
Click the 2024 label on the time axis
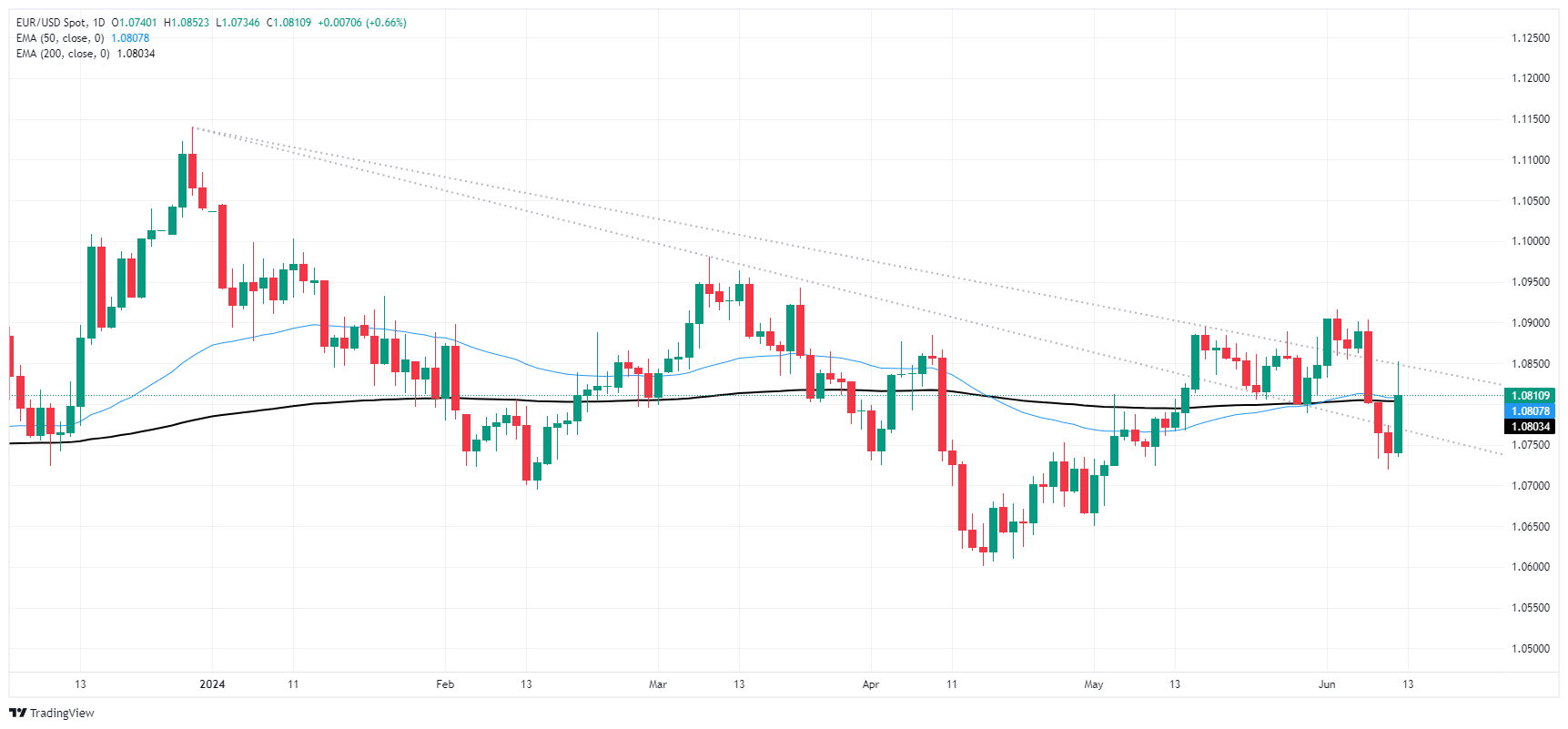coord(212,684)
